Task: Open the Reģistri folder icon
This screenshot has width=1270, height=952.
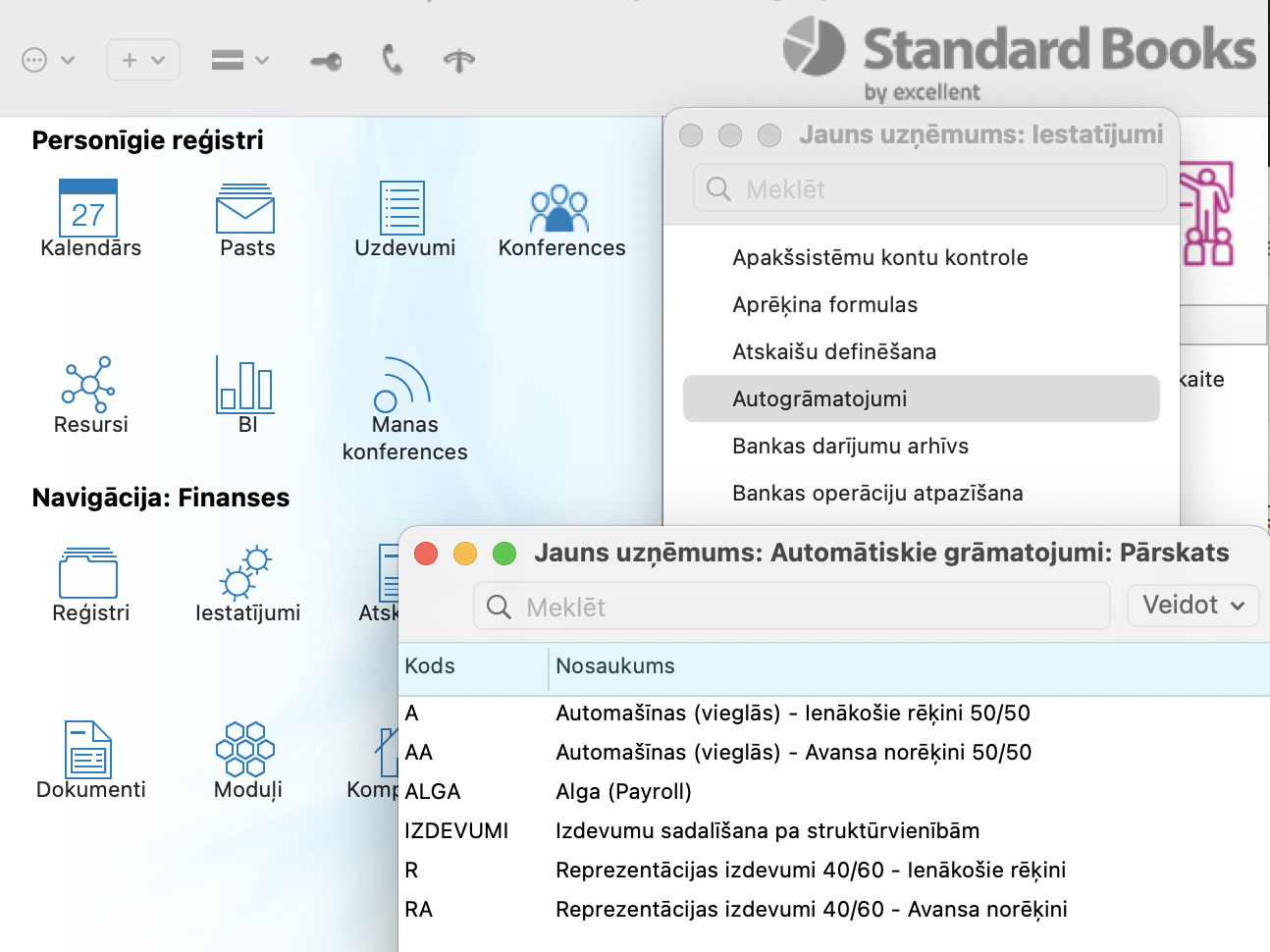Action: (x=88, y=573)
